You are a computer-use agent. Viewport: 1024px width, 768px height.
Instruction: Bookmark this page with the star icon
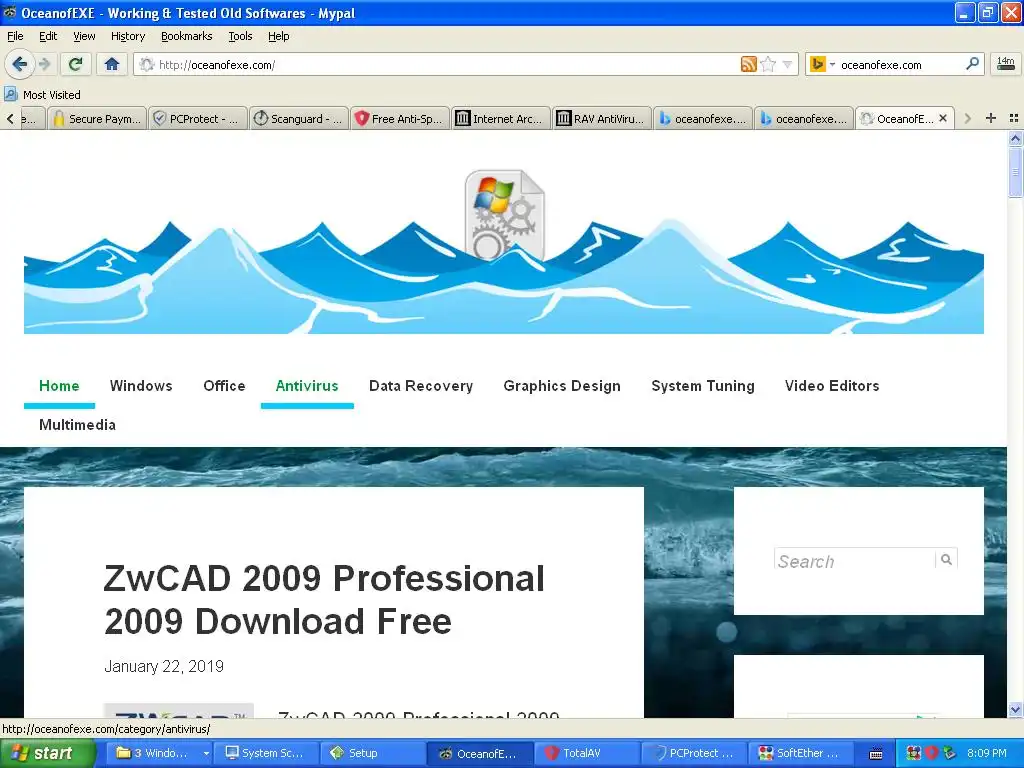click(x=769, y=64)
